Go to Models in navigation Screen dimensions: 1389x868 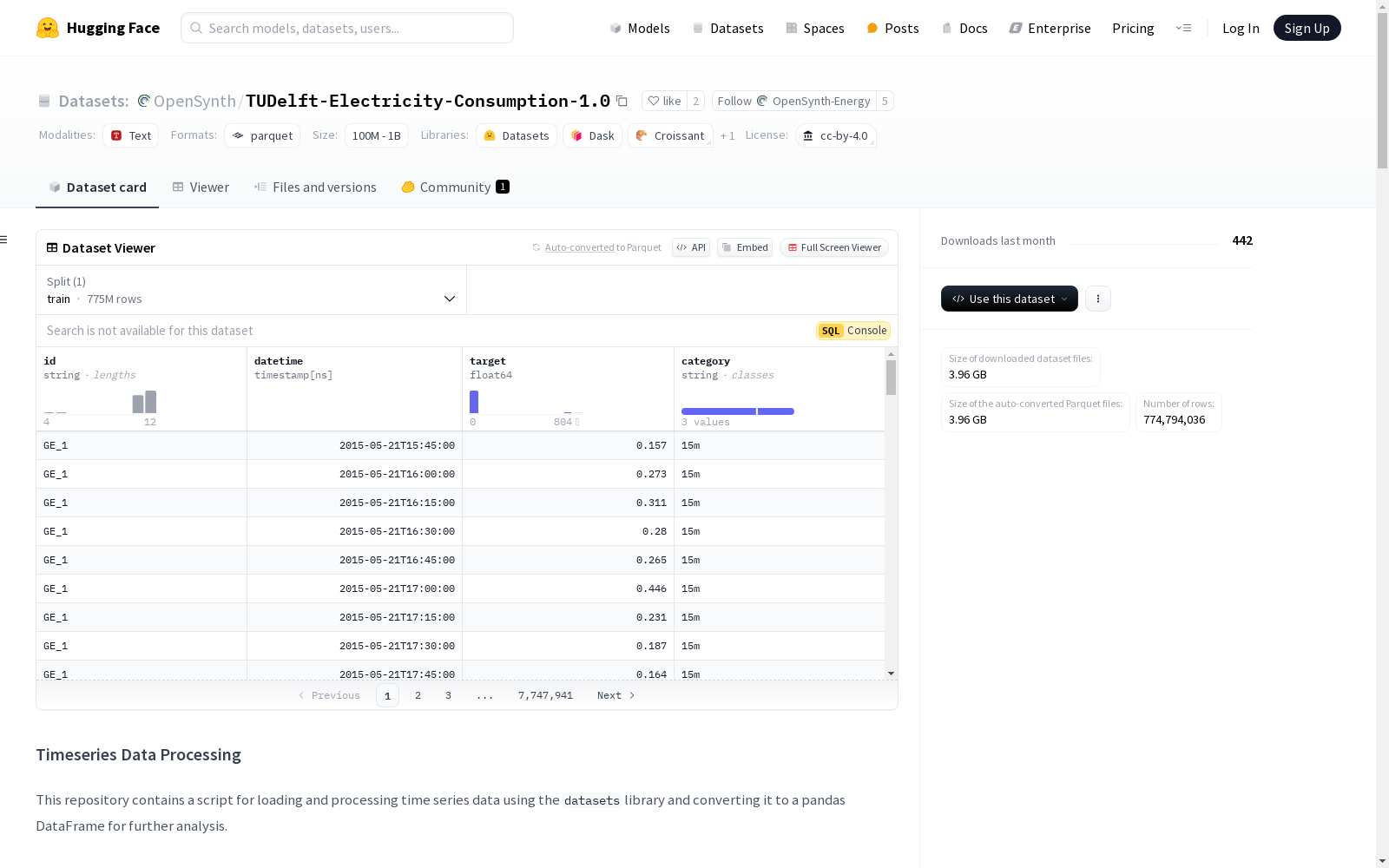(640, 28)
